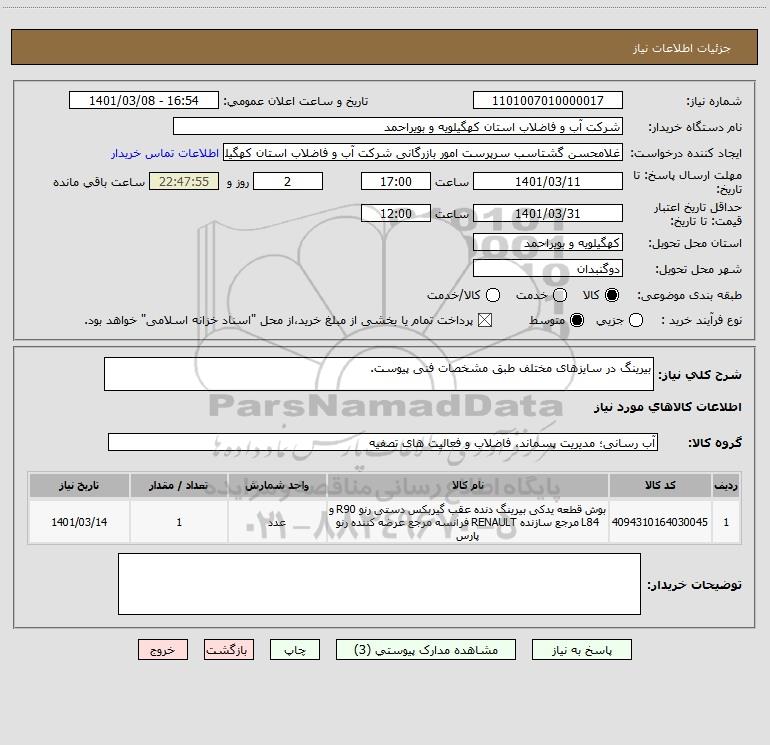The height and width of the screenshot is (745, 770).
Task: Click the تعداد / مقدار column header
Action: tap(179, 485)
